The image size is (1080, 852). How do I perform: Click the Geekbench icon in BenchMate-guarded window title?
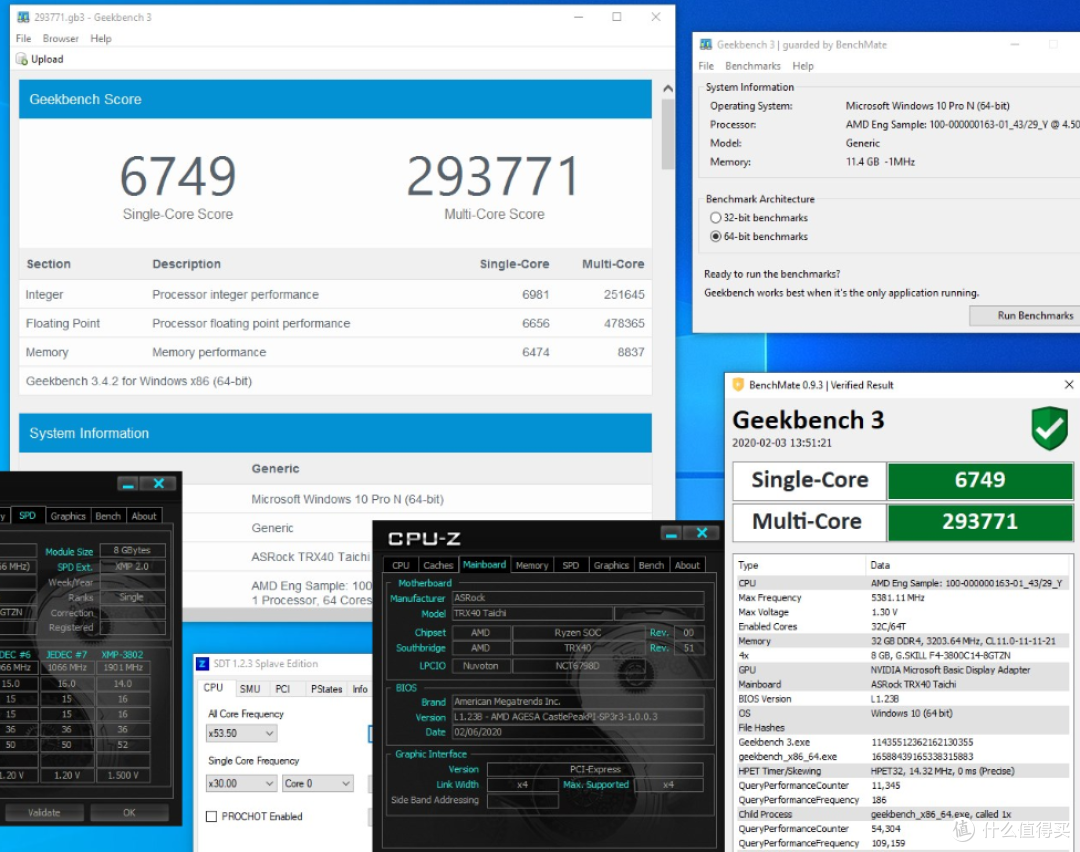[706, 45]
